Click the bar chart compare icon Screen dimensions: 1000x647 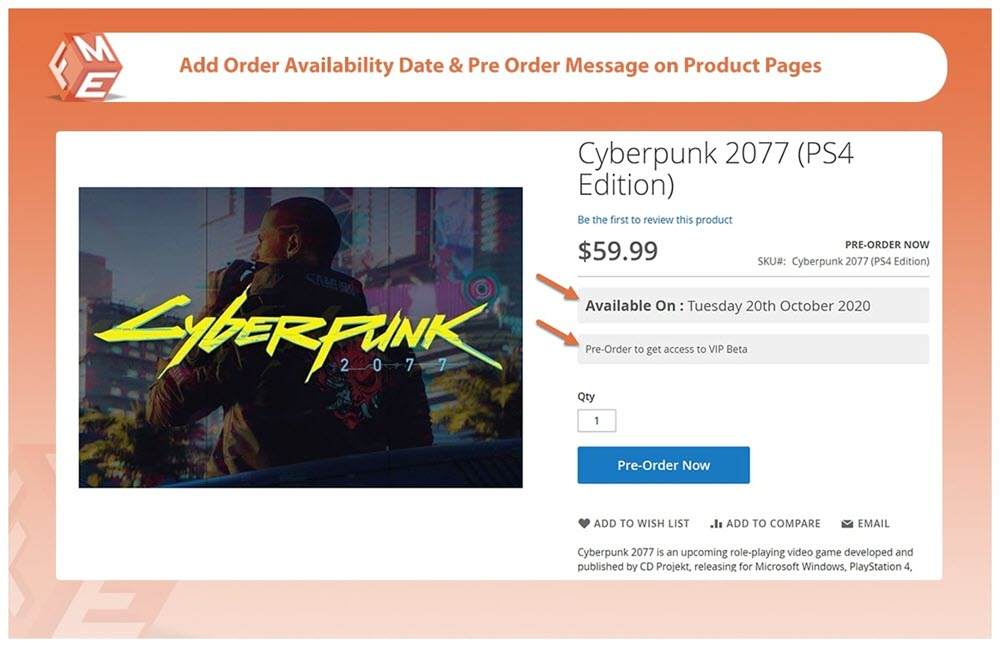(716, 523)
